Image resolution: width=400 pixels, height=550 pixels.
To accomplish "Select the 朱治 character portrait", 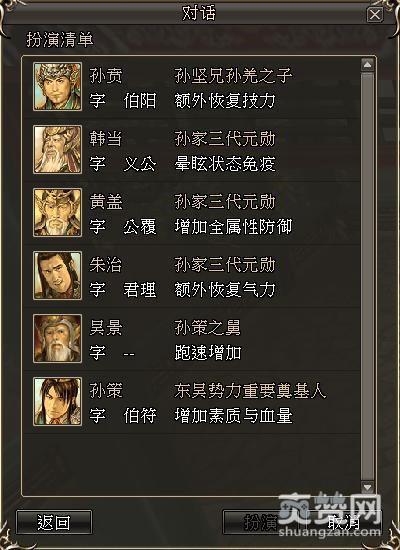I will 58,275.
